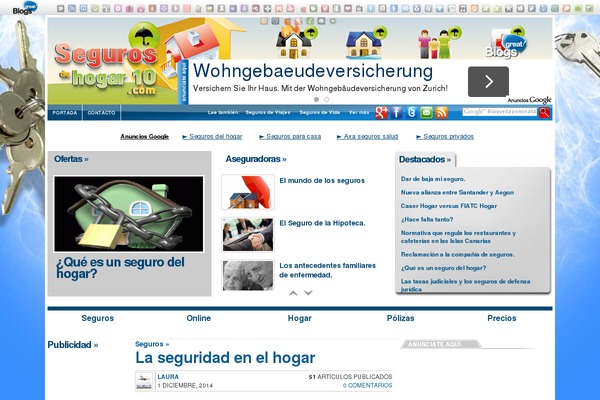Viewport: 600px width, 400px height.
Task: Open Los antecedentes familiares de enfermedad article
Action: point(328,270)
